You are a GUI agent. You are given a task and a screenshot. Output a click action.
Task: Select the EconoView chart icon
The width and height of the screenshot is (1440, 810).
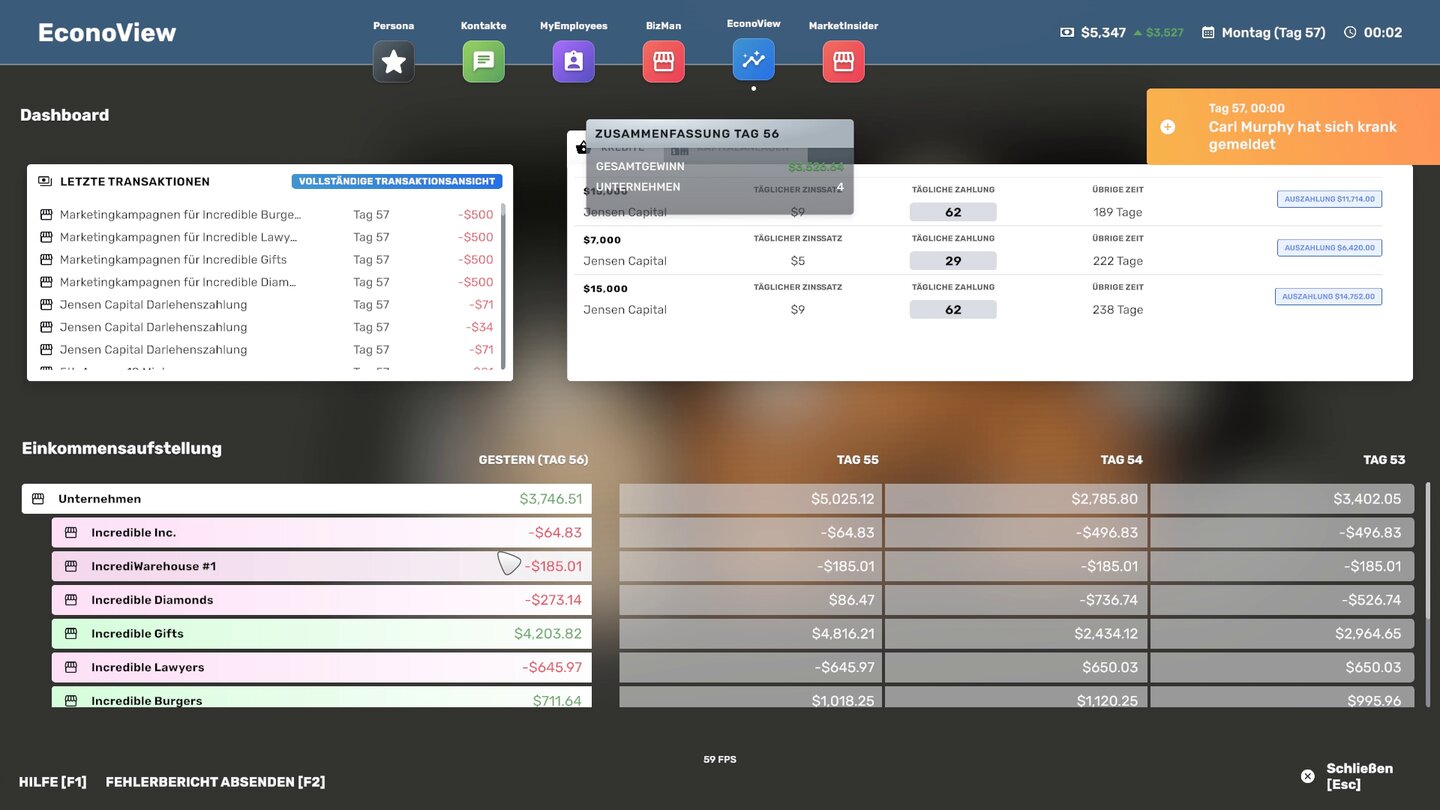pos(753,60)
